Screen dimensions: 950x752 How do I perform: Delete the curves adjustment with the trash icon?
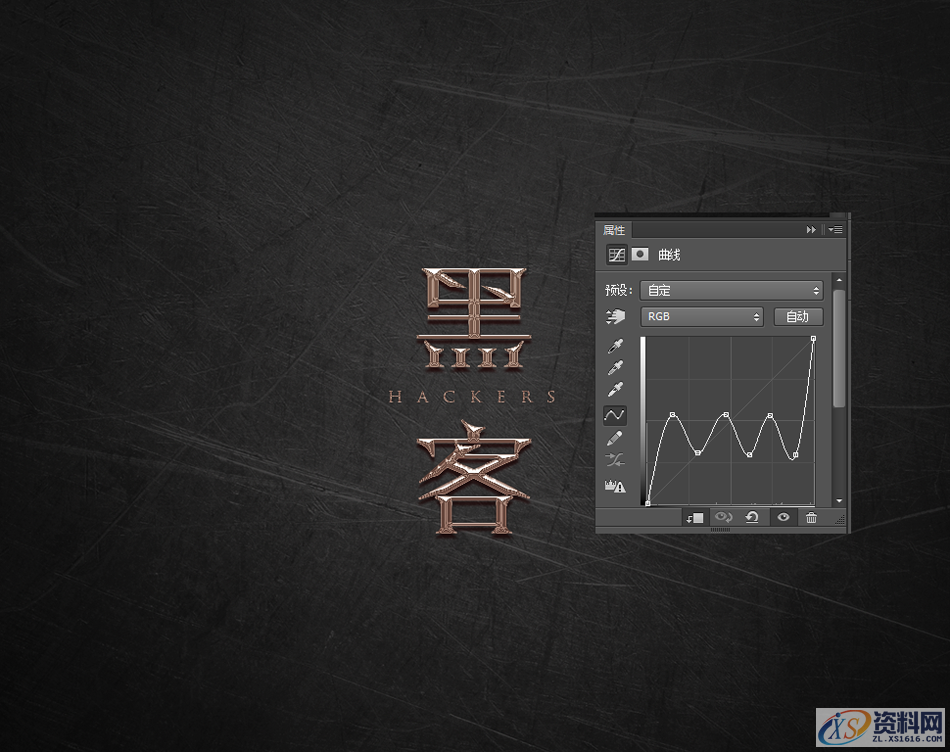tap(812, 517)
